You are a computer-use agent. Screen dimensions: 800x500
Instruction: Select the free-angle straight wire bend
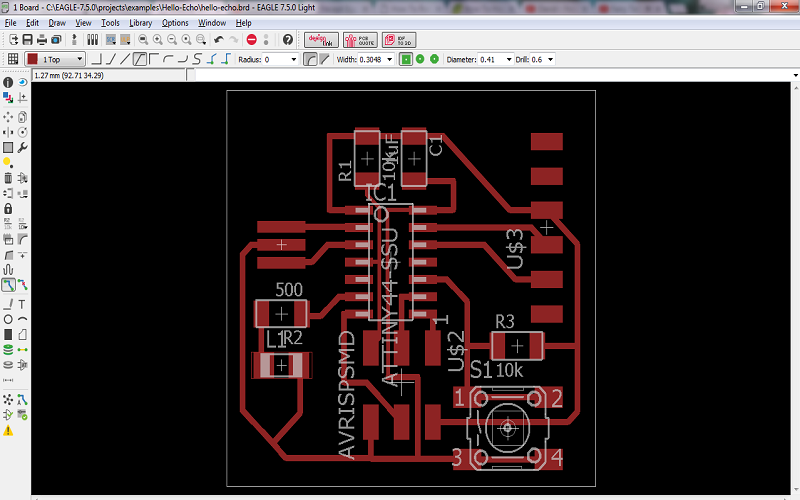pos(125,60)
